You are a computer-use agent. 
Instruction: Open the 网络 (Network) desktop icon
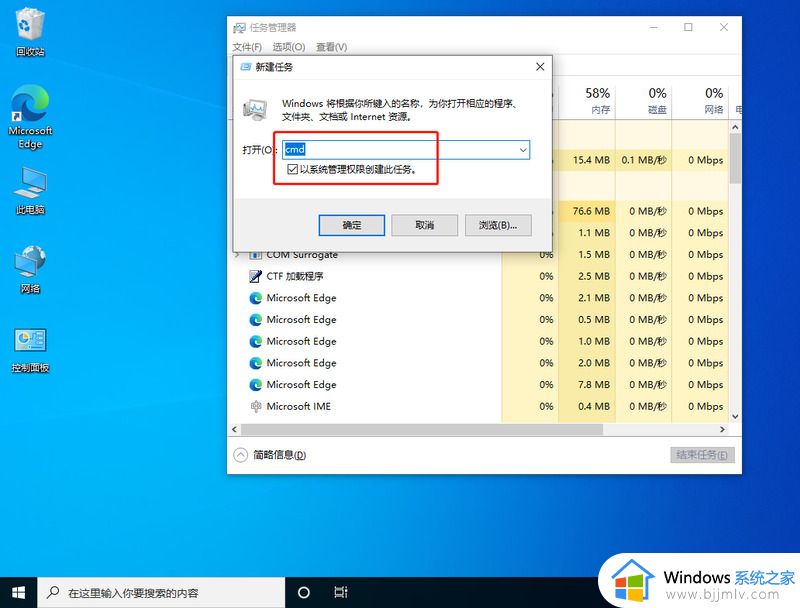click(x=30, y=269)
